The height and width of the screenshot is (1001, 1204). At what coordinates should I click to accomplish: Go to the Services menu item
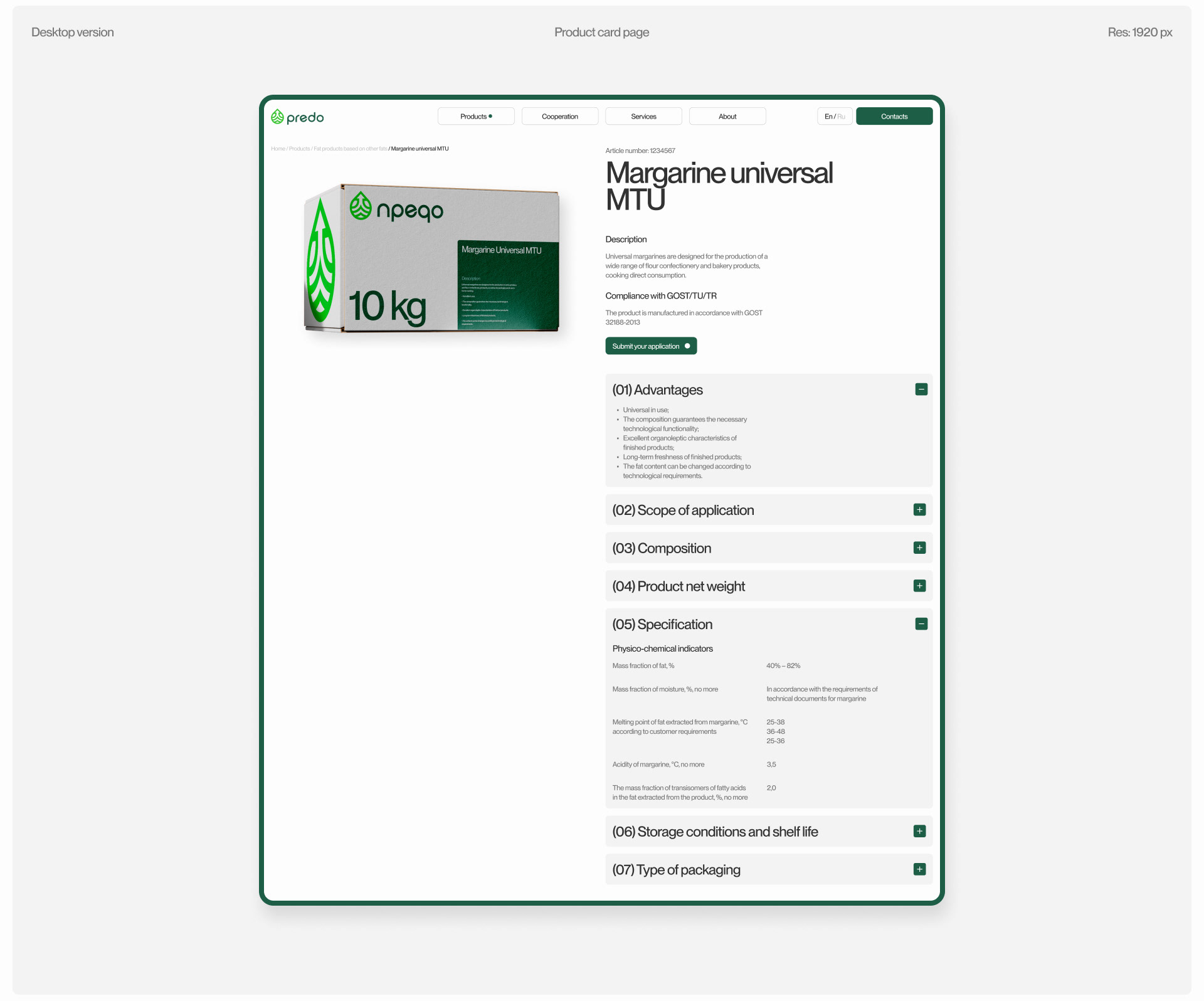pyautogui.click(x=643, y=117)
